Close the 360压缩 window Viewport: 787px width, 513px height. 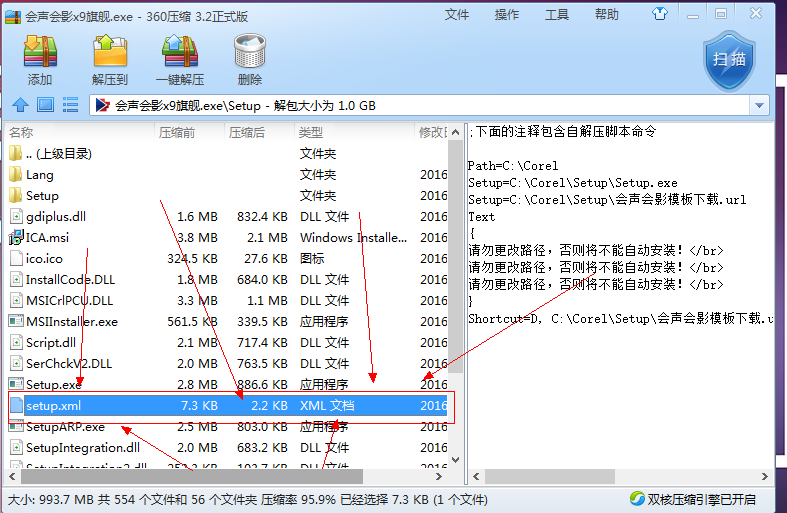(756, 14)
